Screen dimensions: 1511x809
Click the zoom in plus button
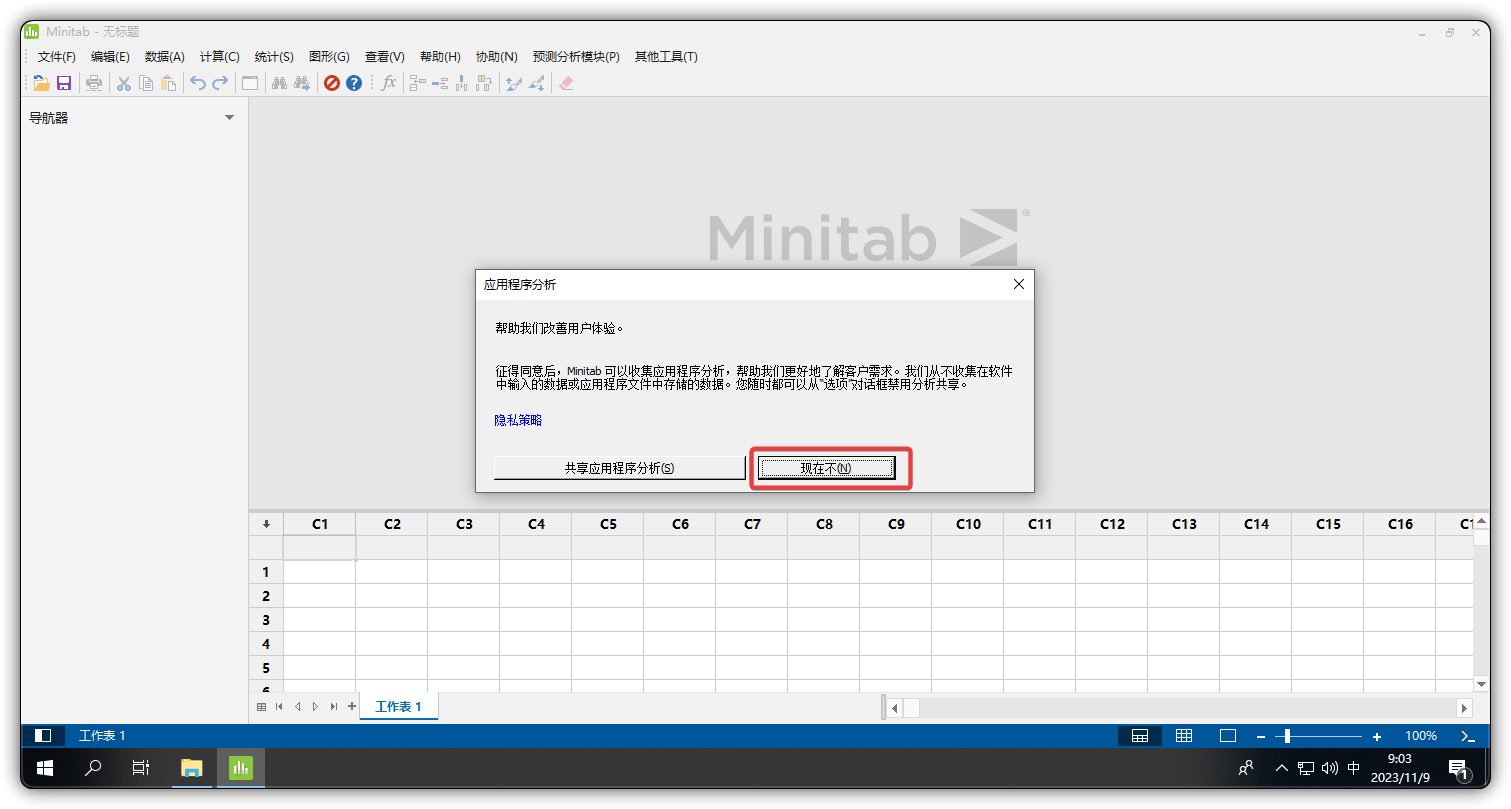coord(1377,736)
